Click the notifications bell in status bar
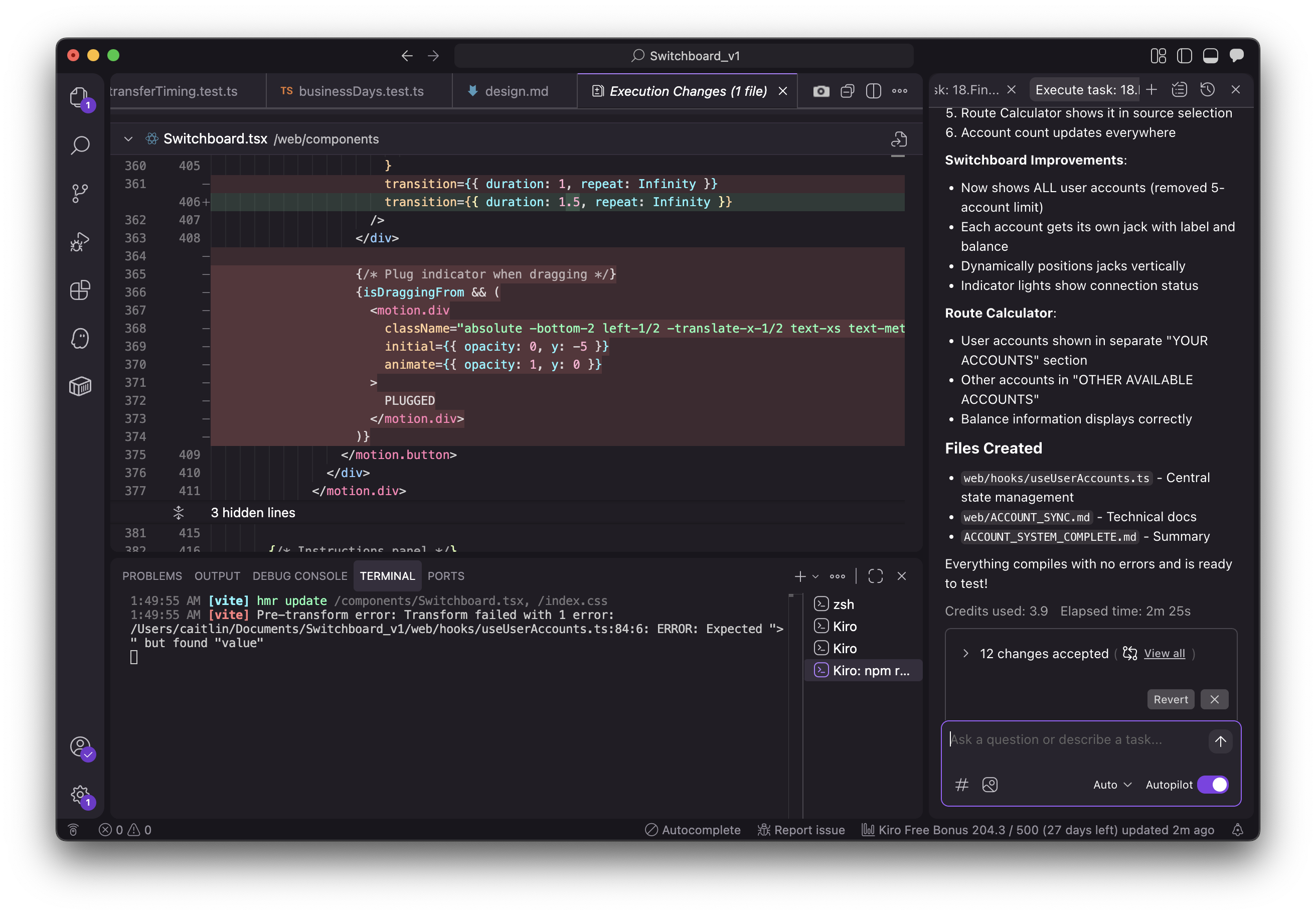This screenshot has width=1316, height=915. (1237, 830)
